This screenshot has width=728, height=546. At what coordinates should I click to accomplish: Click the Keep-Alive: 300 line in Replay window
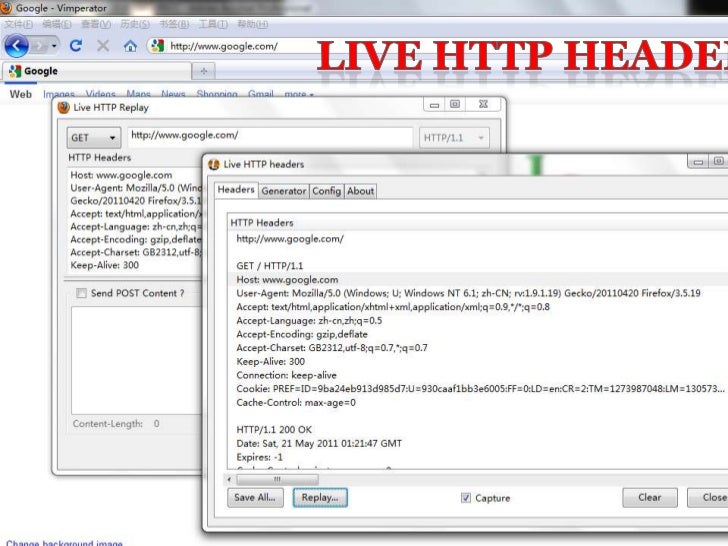tap(104, 265)
